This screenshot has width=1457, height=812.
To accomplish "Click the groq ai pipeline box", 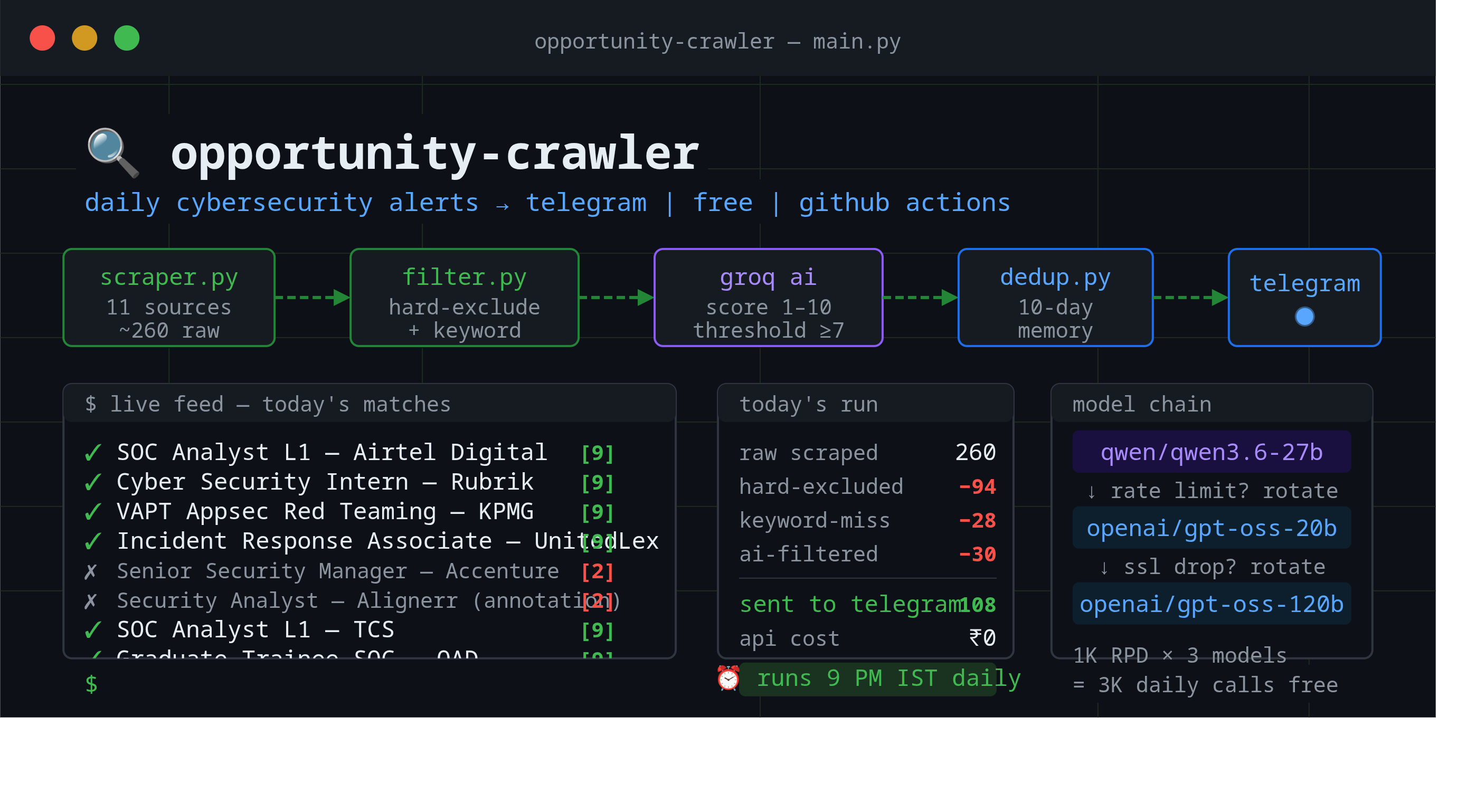I will (x=768, y=298).
